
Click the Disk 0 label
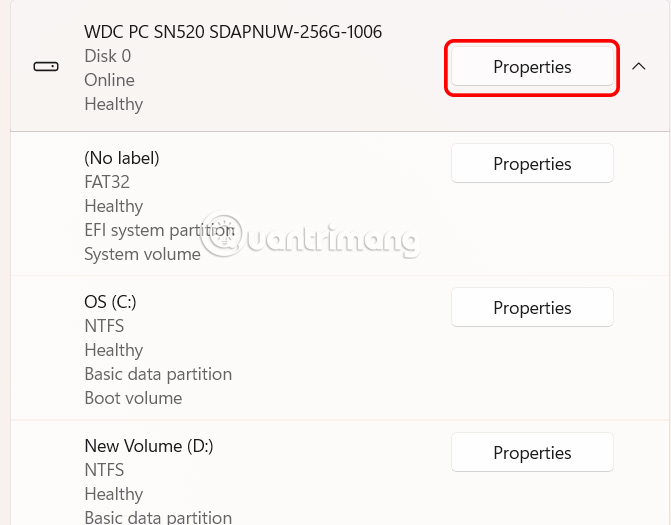(107, 56)
